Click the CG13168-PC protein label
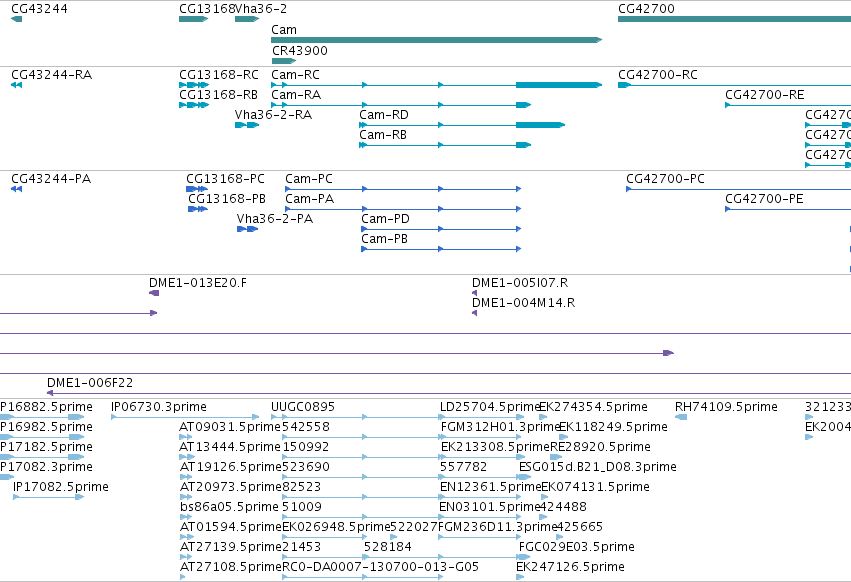The image size is (851, 582). pos(225,179)
